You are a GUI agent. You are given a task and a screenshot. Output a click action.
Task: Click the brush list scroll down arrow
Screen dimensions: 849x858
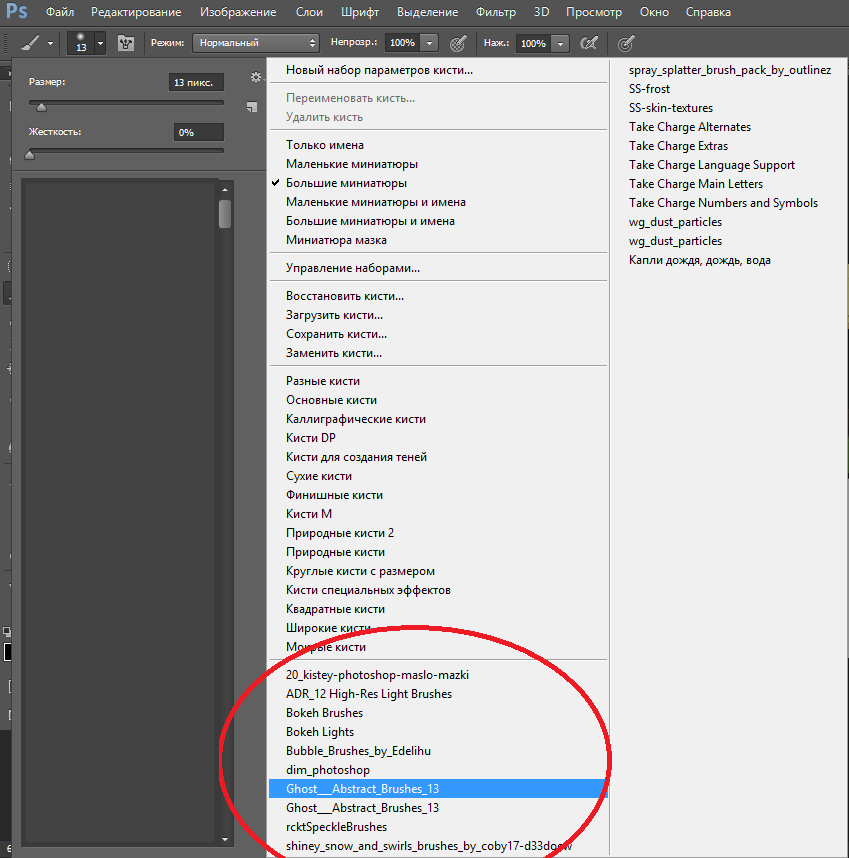tap(225, 839)
